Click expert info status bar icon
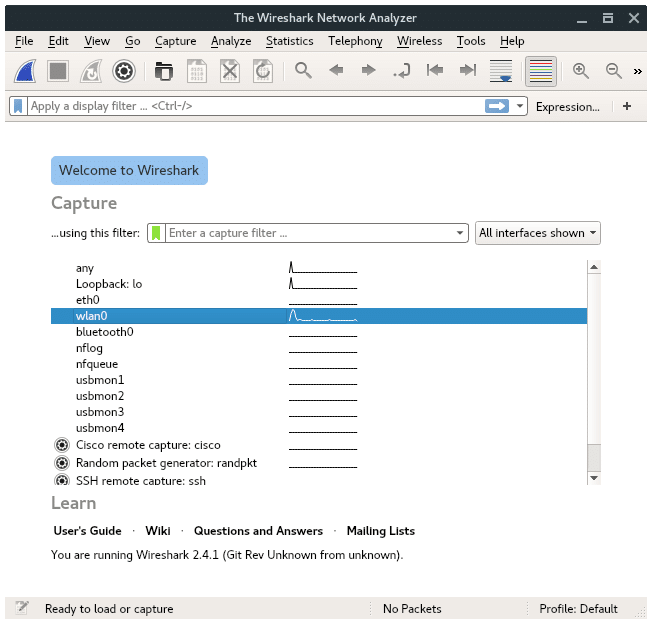The height and width of the screenshot is (628, 656). [x=22, y=608]
